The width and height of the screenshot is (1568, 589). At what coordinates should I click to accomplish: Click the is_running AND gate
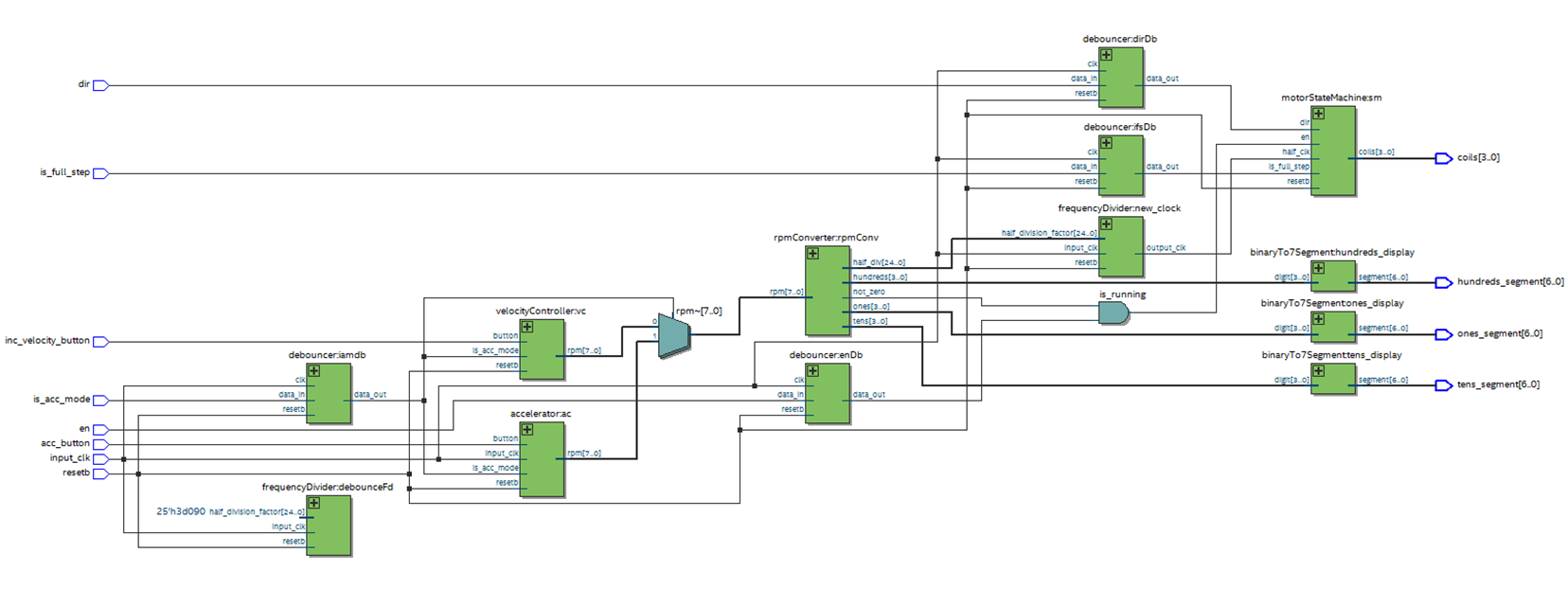tap(1114, 312)
